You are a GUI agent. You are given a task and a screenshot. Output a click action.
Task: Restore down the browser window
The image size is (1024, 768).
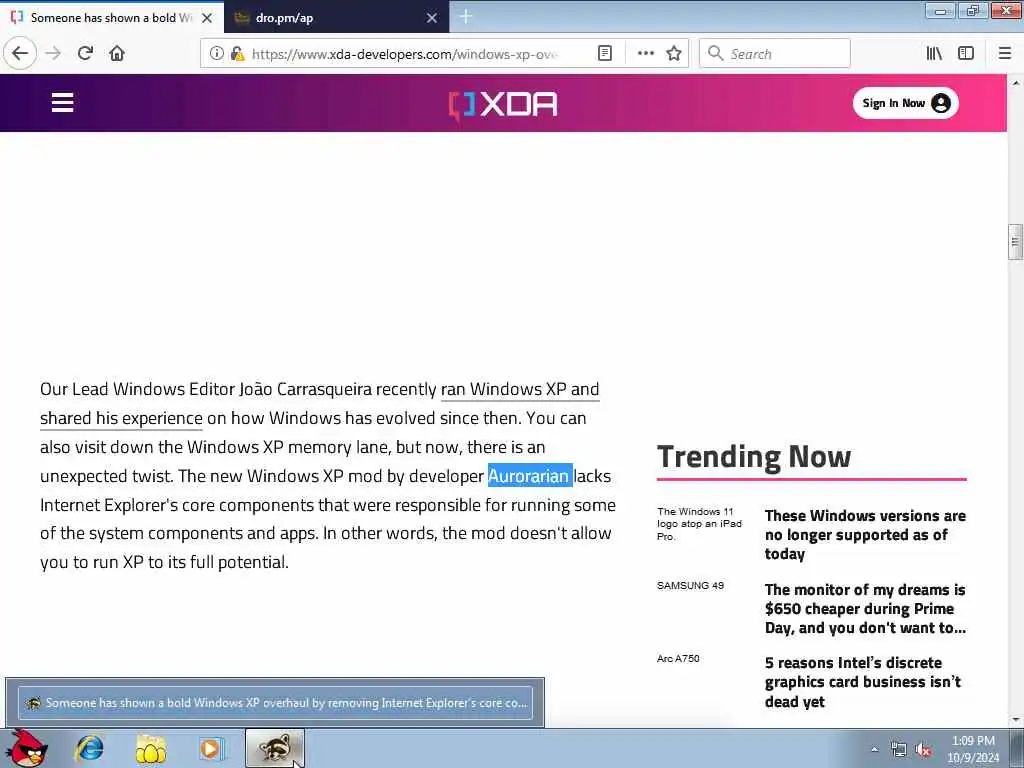(972, 10)
